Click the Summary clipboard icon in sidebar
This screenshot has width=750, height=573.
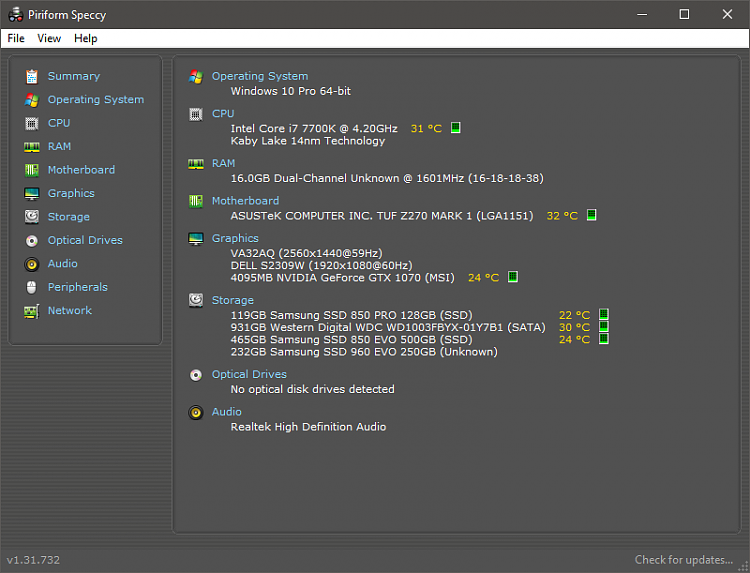pos(32,77)
